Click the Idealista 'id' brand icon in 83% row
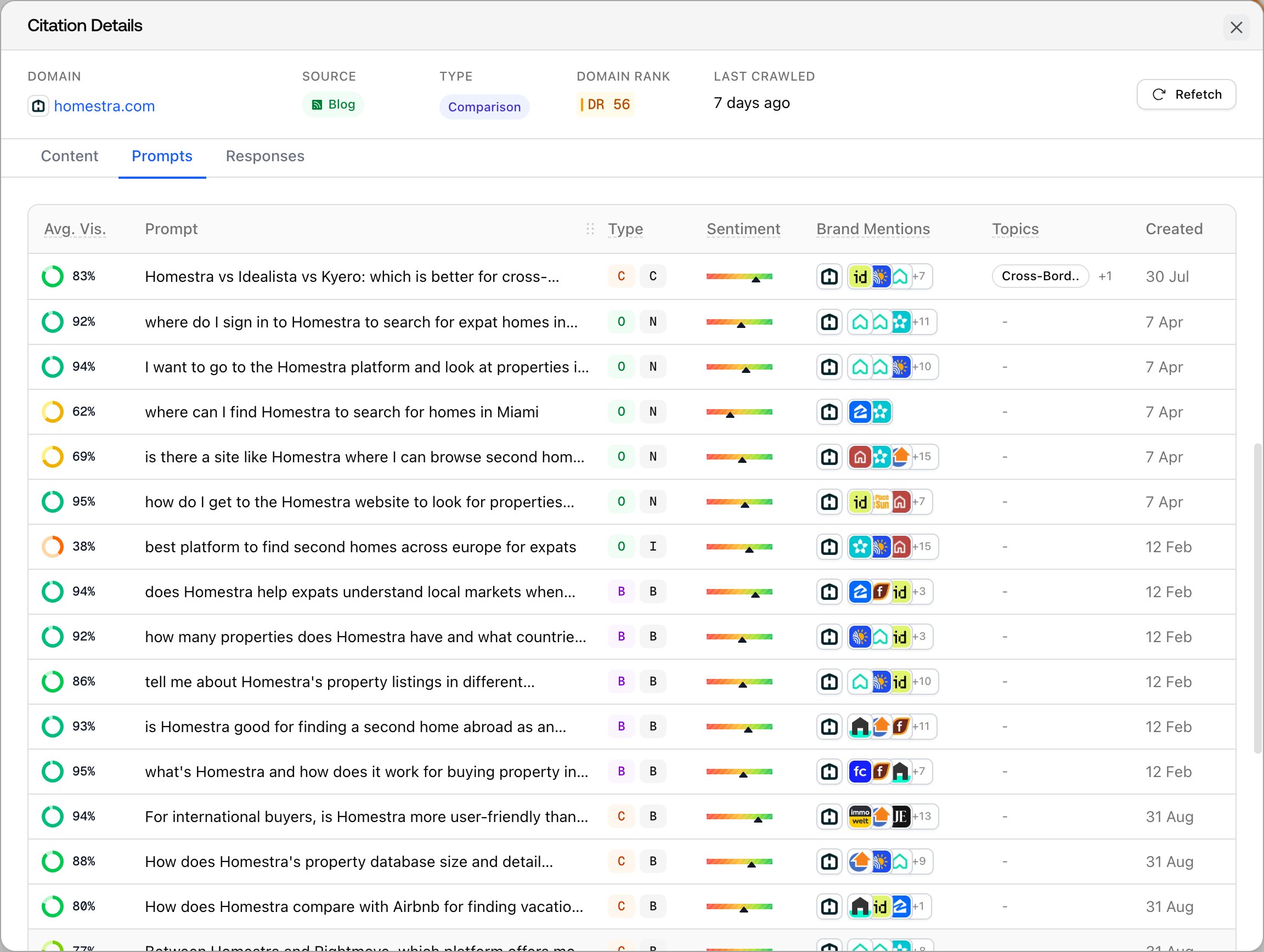Image resolution: width=1264 pixels, height=952 pixels. (x=860, y=277)
